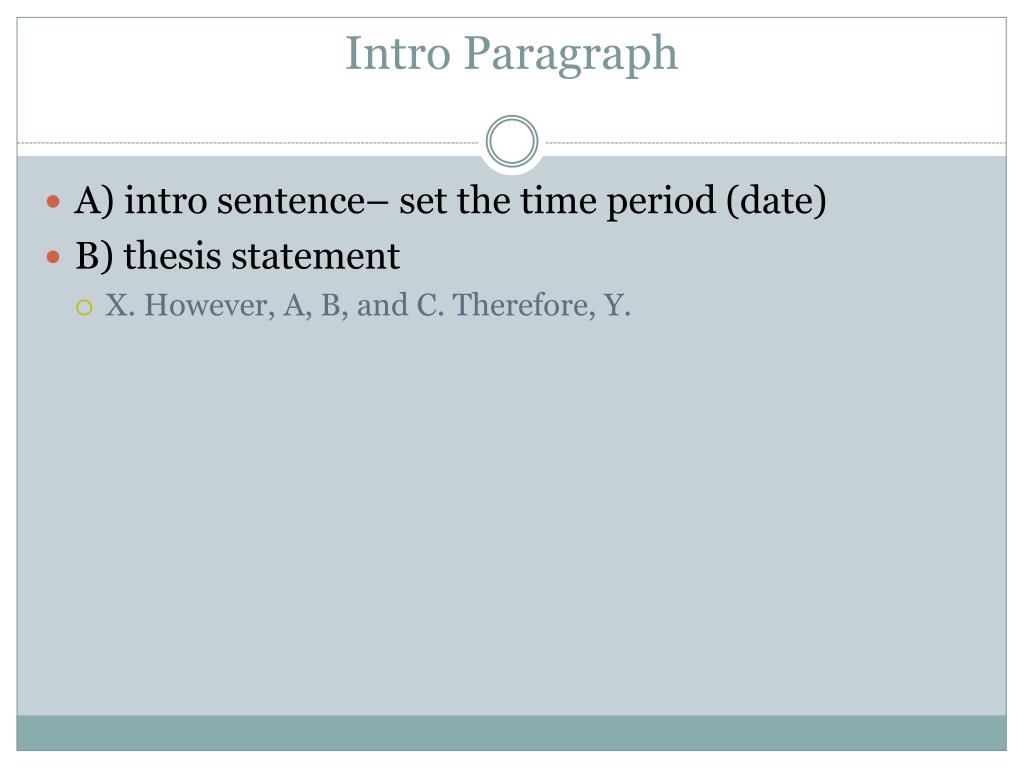The height and width of the screenshot is (768, 1024).
Task: Click the word "Therefore," in the sub-bullet
Action: (524, 306)
